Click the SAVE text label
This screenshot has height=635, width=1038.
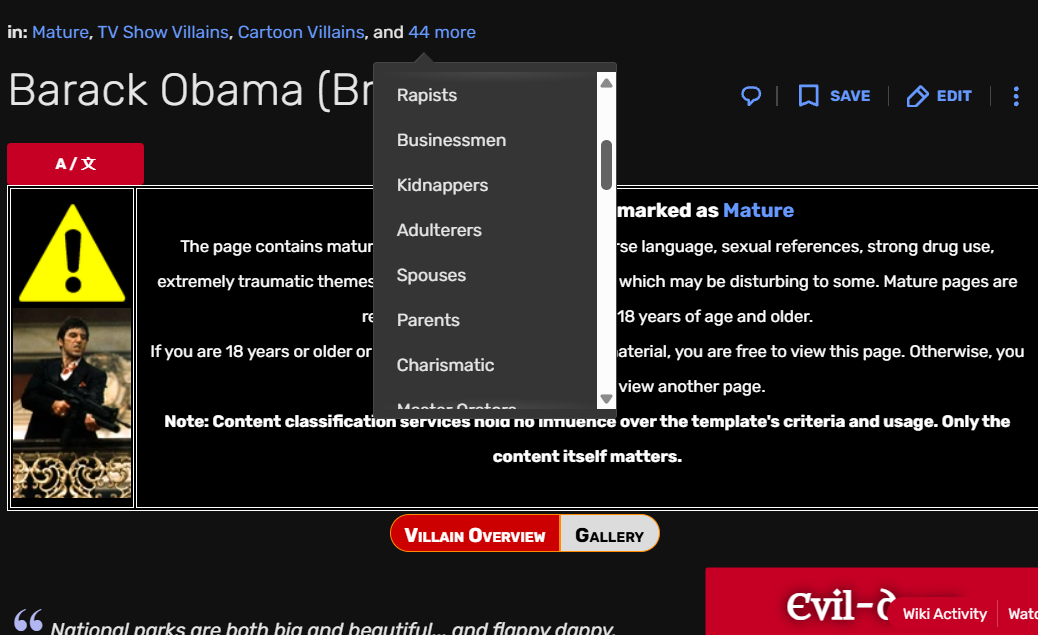point(850,96)
